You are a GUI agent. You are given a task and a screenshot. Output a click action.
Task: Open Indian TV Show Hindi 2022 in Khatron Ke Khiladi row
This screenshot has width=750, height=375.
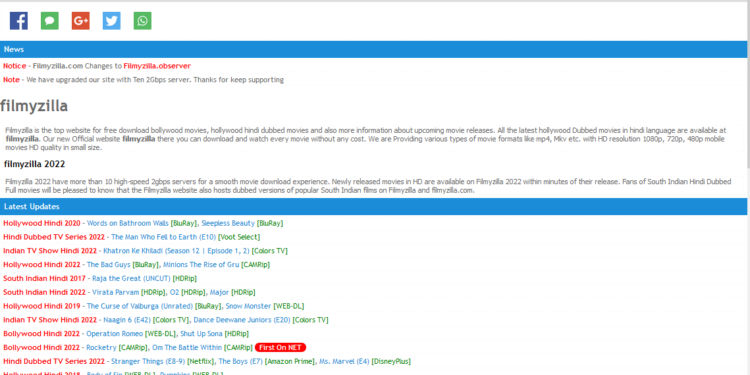50,251
